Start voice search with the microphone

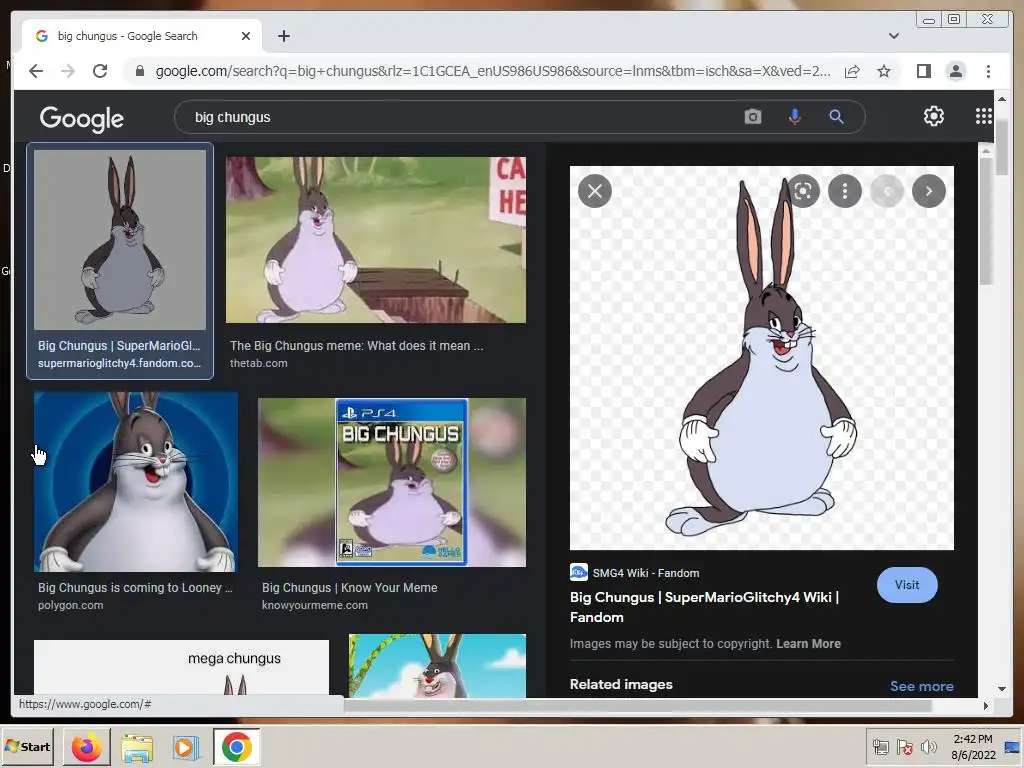[x=794, y=117]
